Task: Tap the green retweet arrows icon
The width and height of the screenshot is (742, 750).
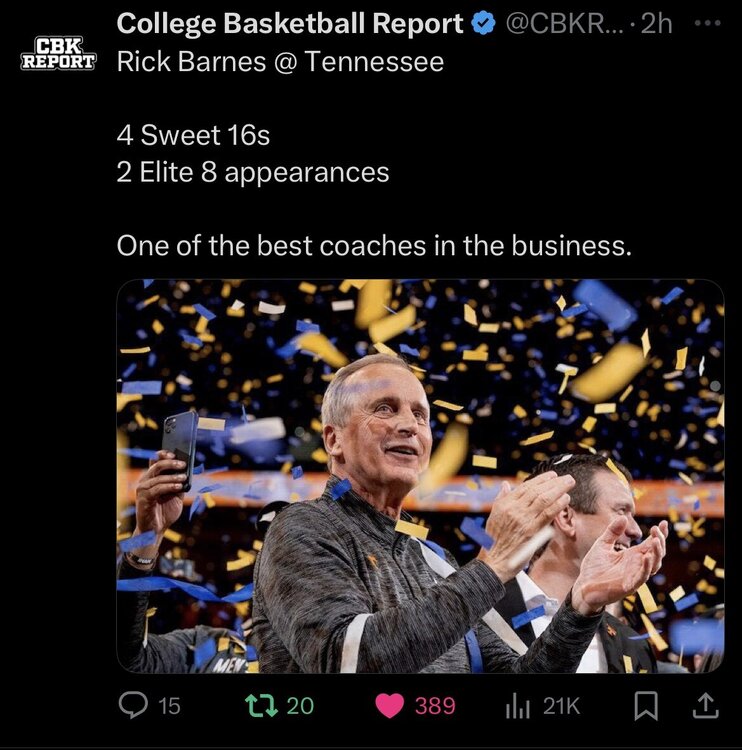Action: point(260,706)
